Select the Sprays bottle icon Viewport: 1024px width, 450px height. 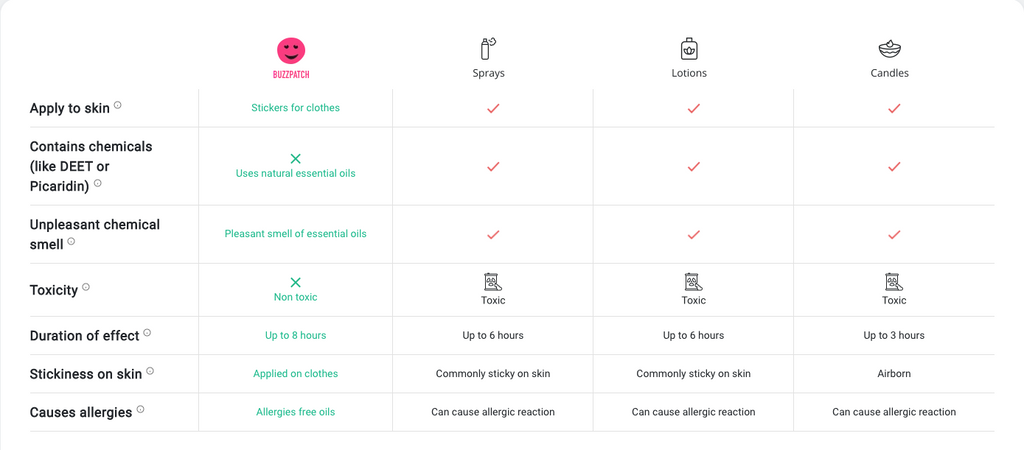click(x=488, y=48)
